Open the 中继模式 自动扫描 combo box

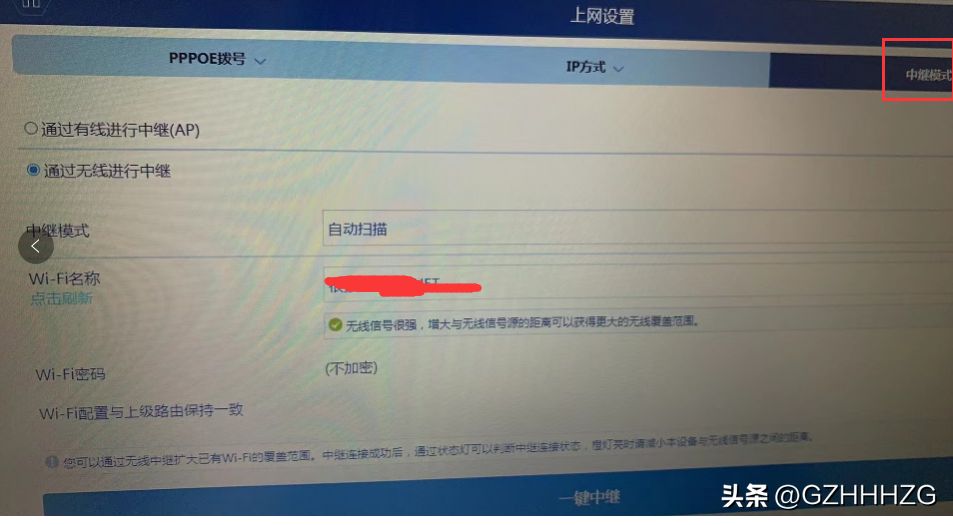pos(637,229)
